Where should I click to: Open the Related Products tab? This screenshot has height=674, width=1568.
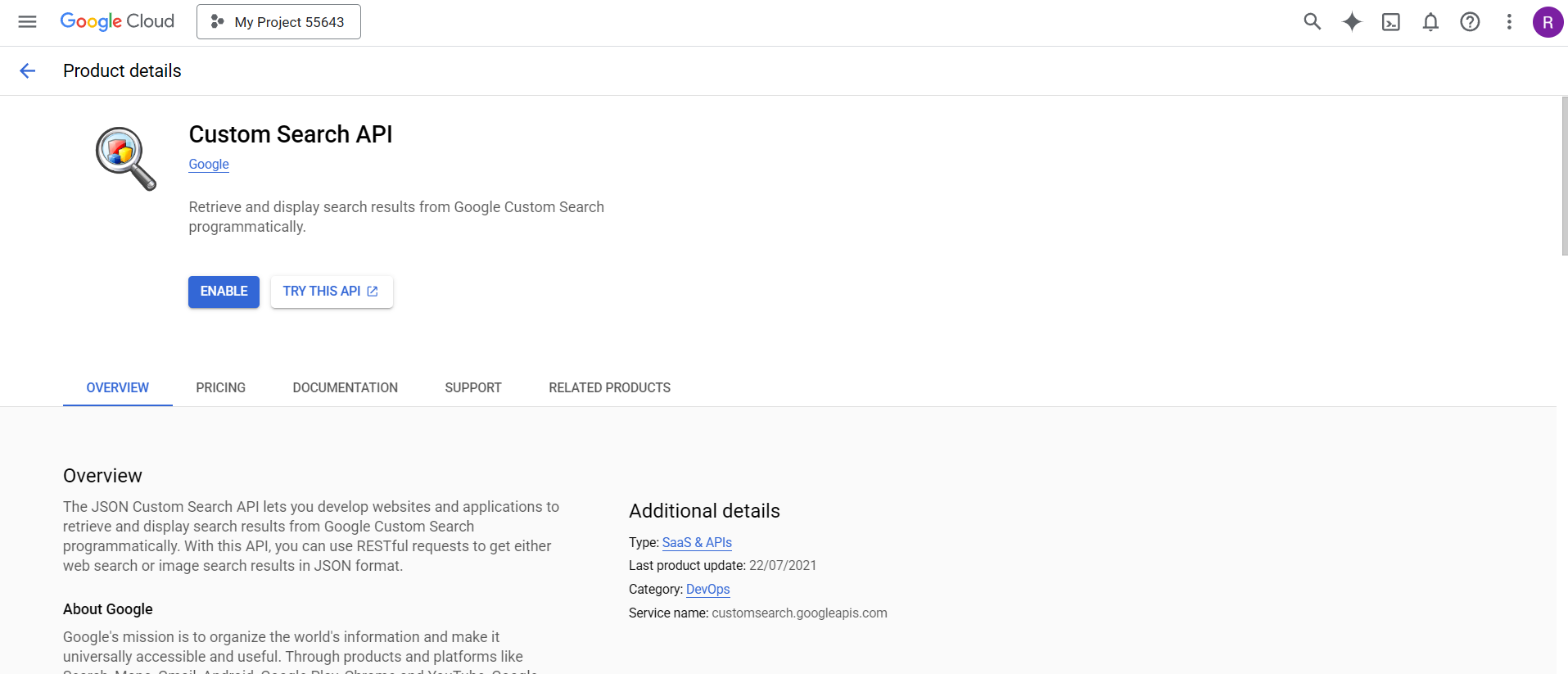(610, 387)
